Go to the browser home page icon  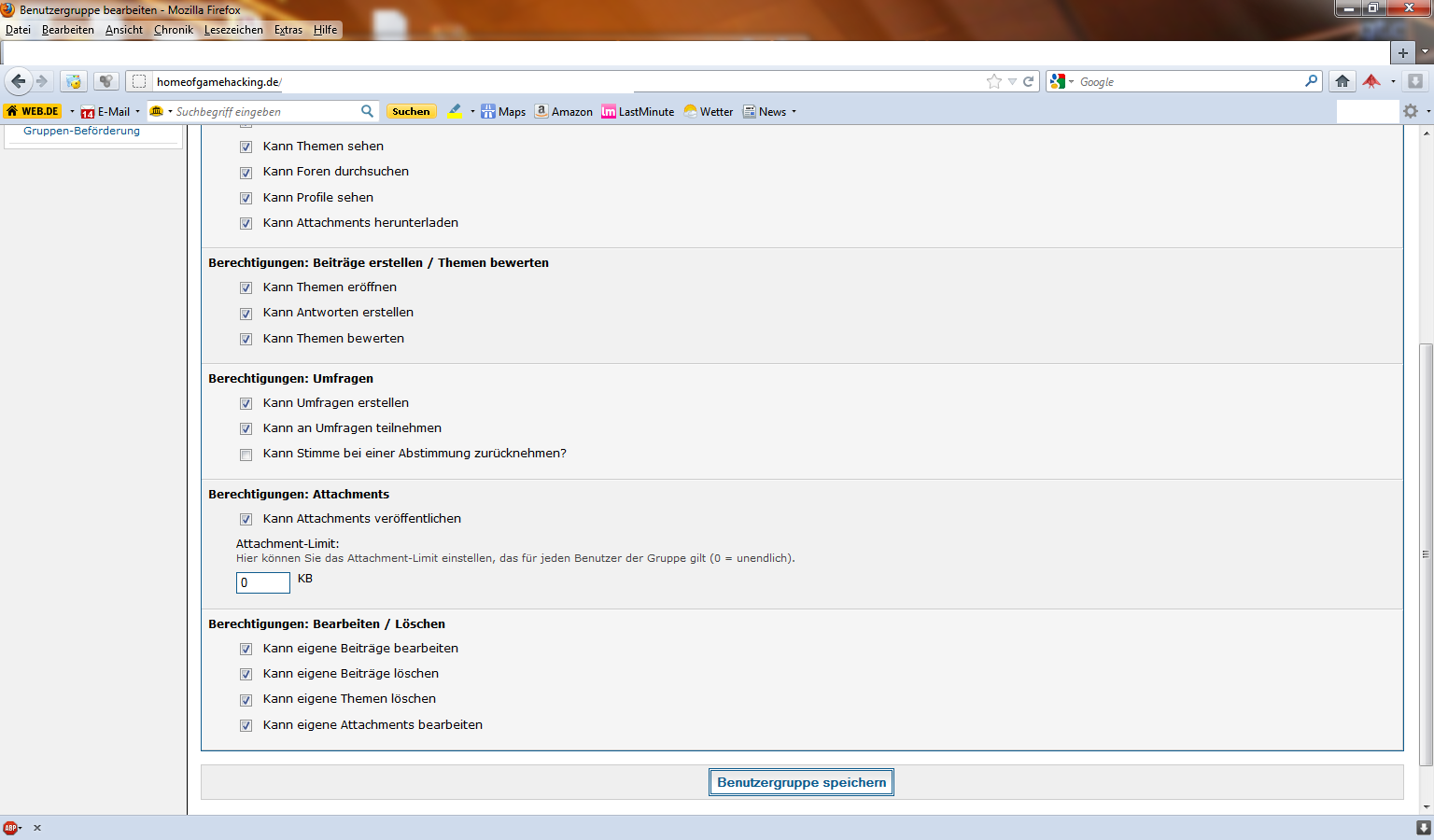(1343, 81)
